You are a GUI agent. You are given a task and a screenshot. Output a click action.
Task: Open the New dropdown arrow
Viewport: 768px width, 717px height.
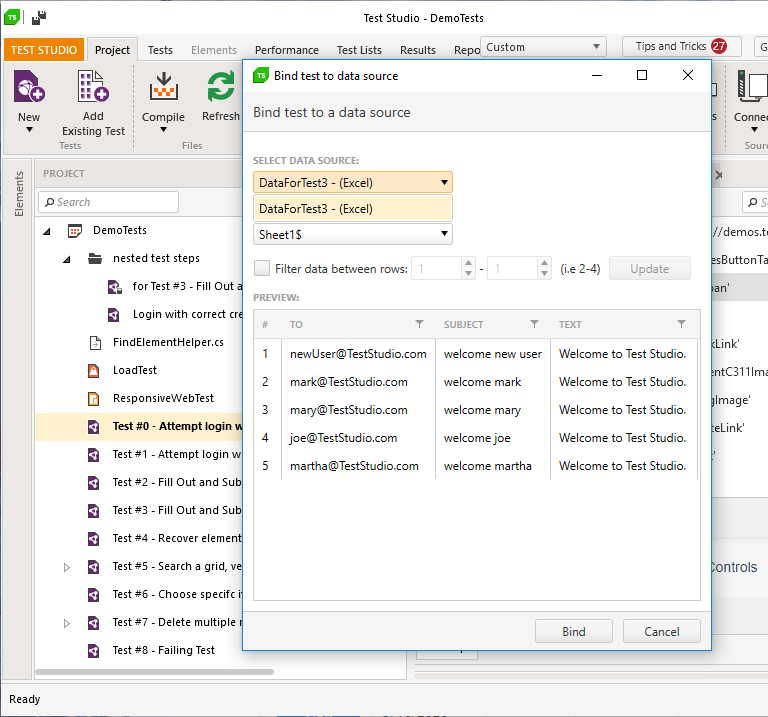[x=29, y=130]
